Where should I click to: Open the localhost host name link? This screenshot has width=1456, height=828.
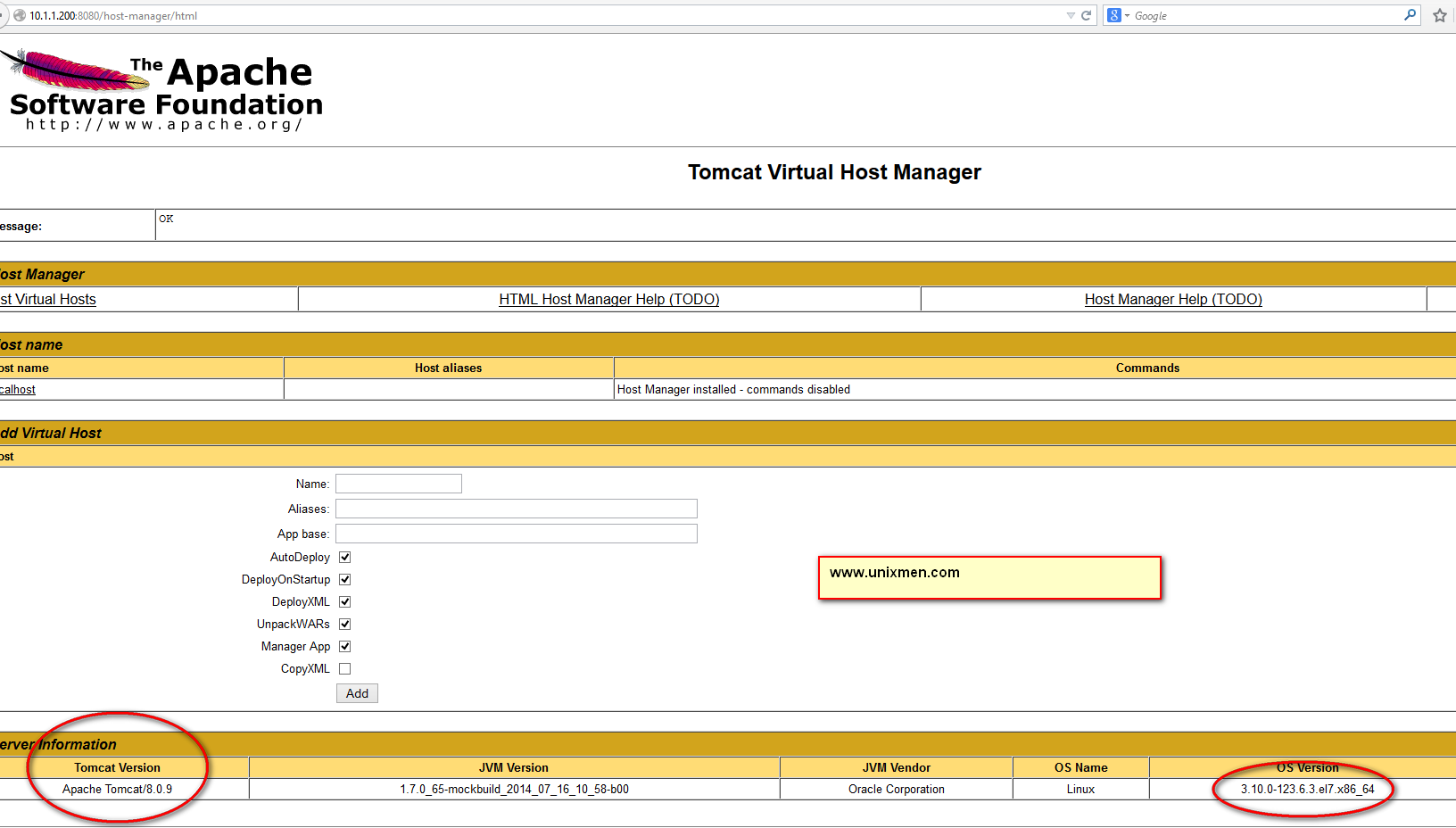pos(18,390)
